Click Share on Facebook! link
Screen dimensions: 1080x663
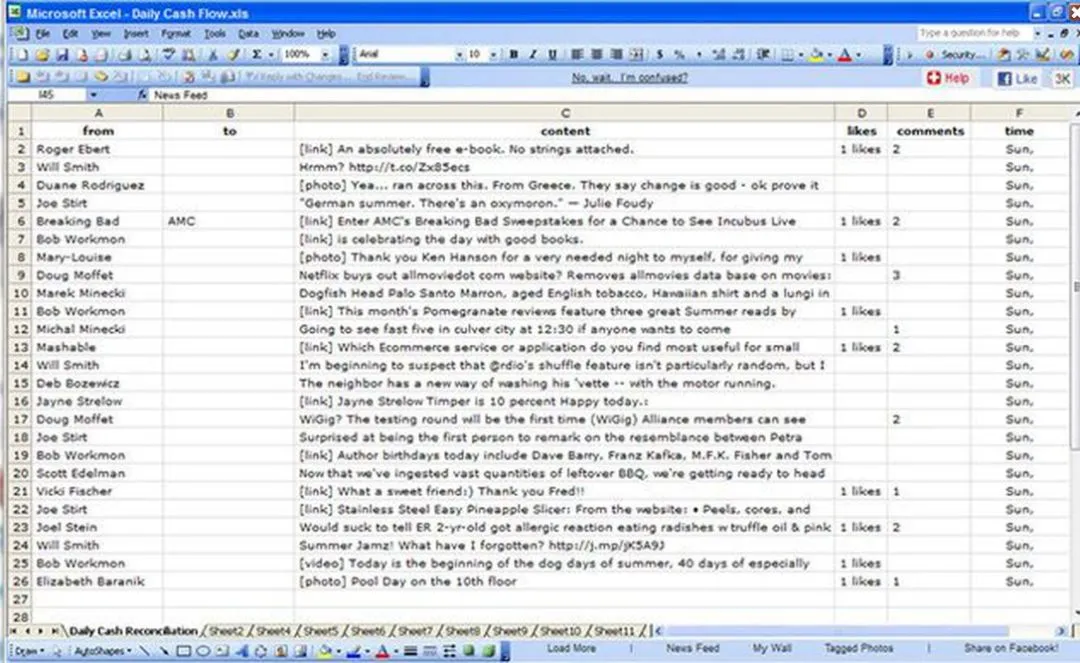click(x=1010, y=648)
